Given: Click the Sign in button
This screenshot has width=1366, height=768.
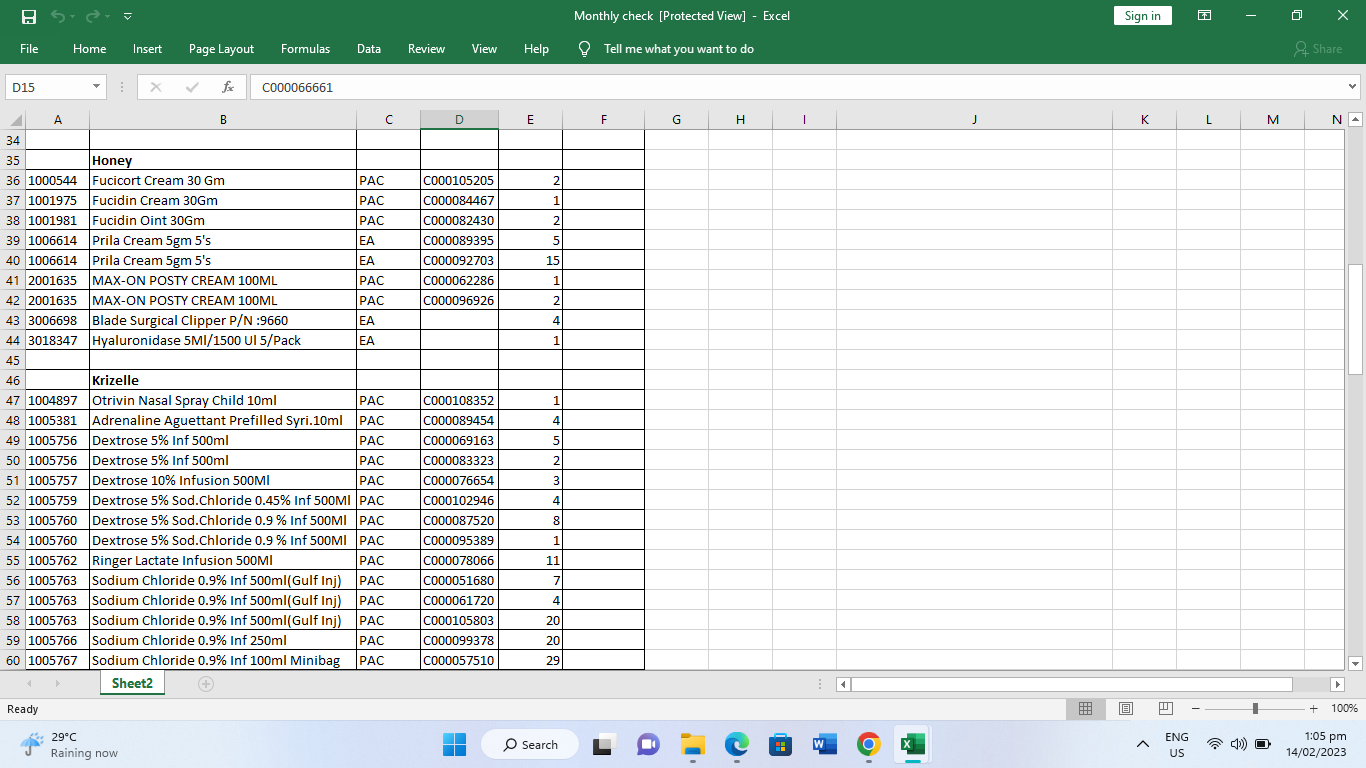Looking at the screenshot, I should pyautogui.click(x=1143, y=16).
